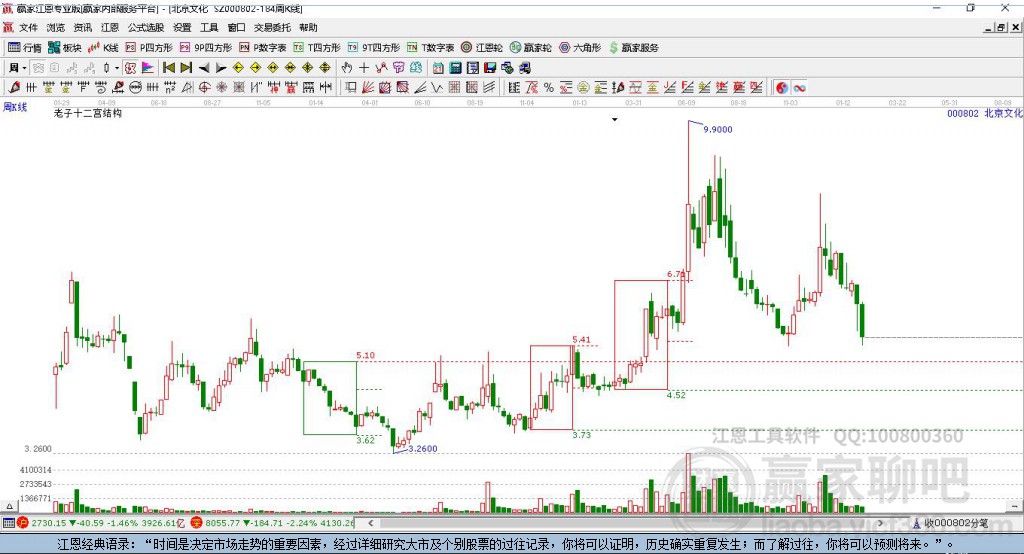Click the 3.2600 low price label on chart
Image resolution: width=1024 pixels, height=554 pixels.
pos(423,449)
